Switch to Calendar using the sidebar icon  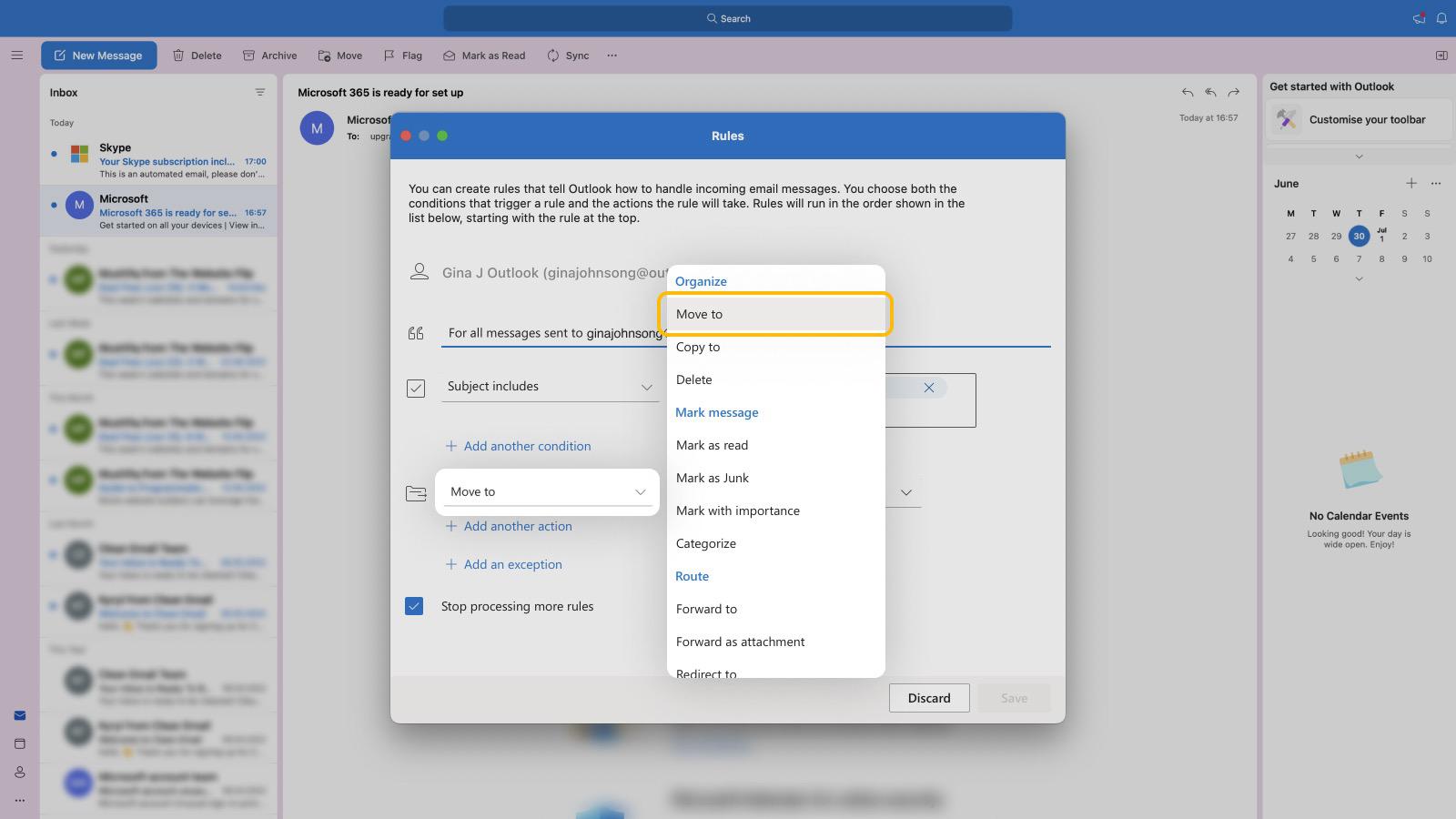[20, 743]
